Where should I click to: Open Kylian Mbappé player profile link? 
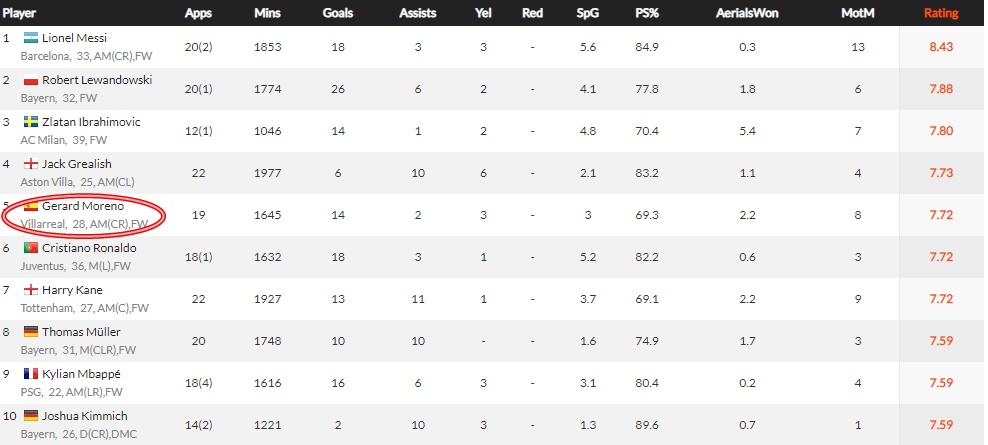81,374
